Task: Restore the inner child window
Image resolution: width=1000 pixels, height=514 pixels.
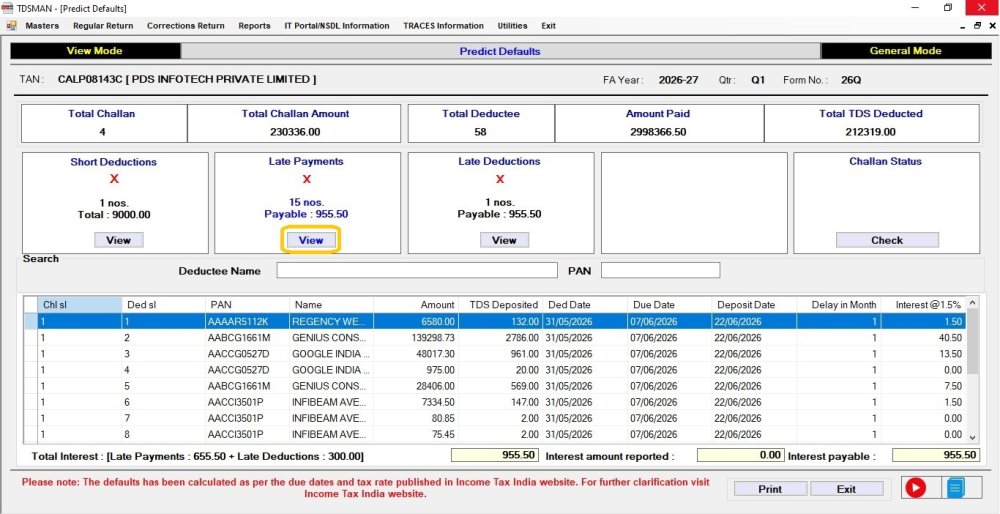Action: pyautogui.click(x=977, y=26)
